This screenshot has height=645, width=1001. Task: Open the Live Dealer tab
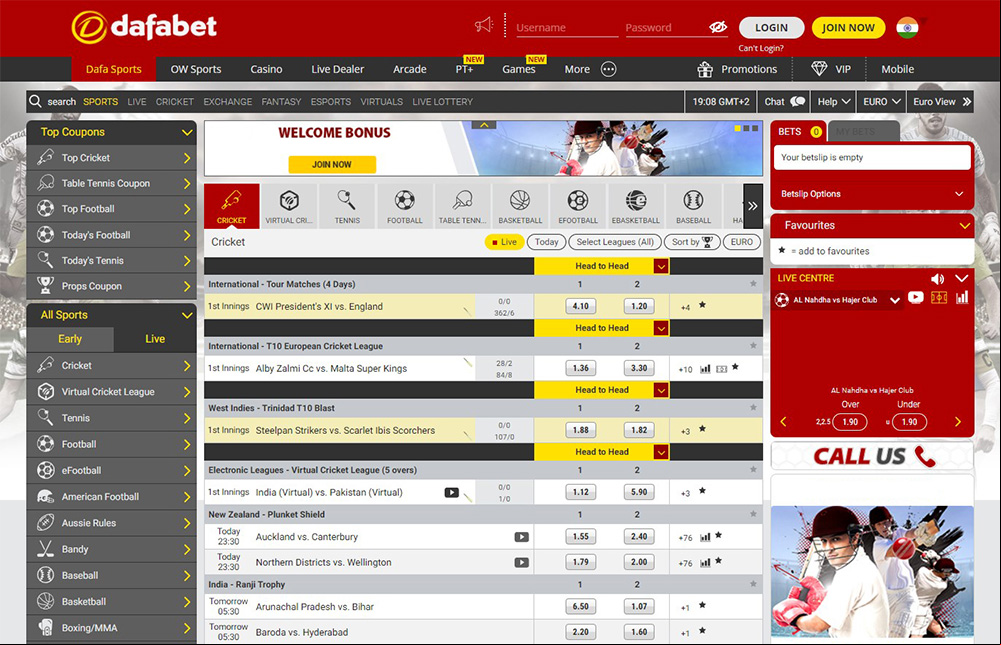pyautogui.click(x=338, y=69)
